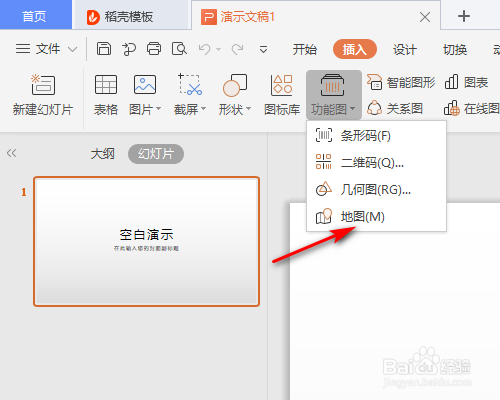This screenshot has height=400, width=500.
Task: Open the 设计 ribbon tab
Action: [x=405, y=50]
